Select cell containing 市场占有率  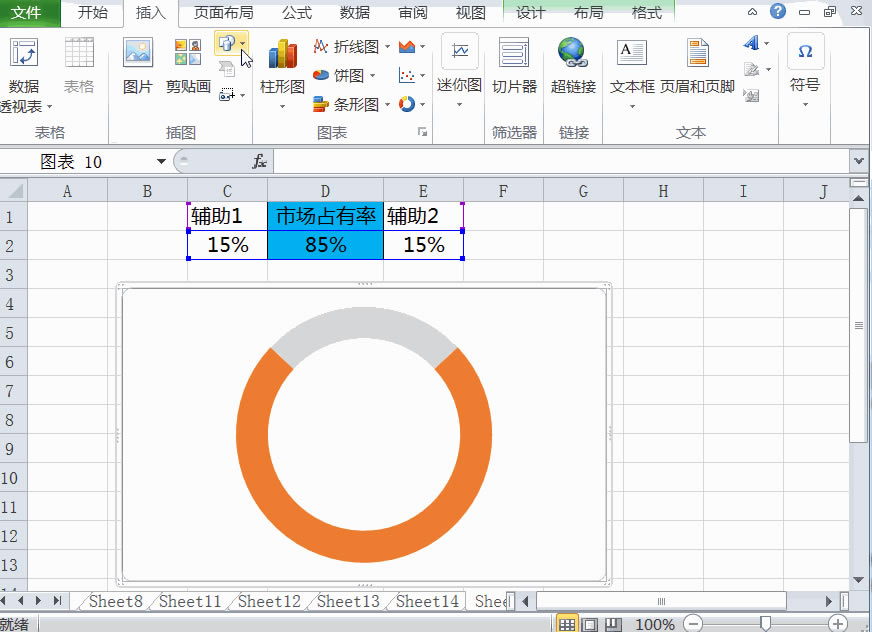click(325, 216)
